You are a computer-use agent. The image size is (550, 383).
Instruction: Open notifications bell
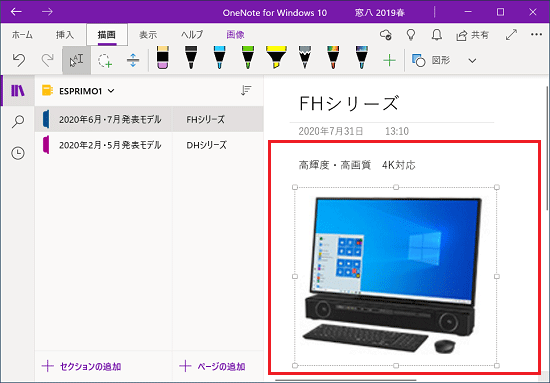tap(436, 35)
